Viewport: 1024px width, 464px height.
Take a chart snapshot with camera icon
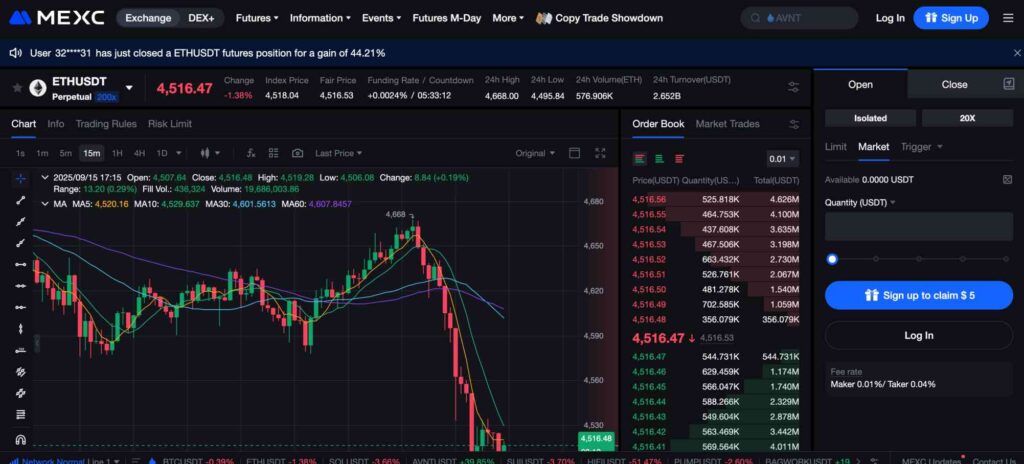pyautogui.click(x=297, y=153)
